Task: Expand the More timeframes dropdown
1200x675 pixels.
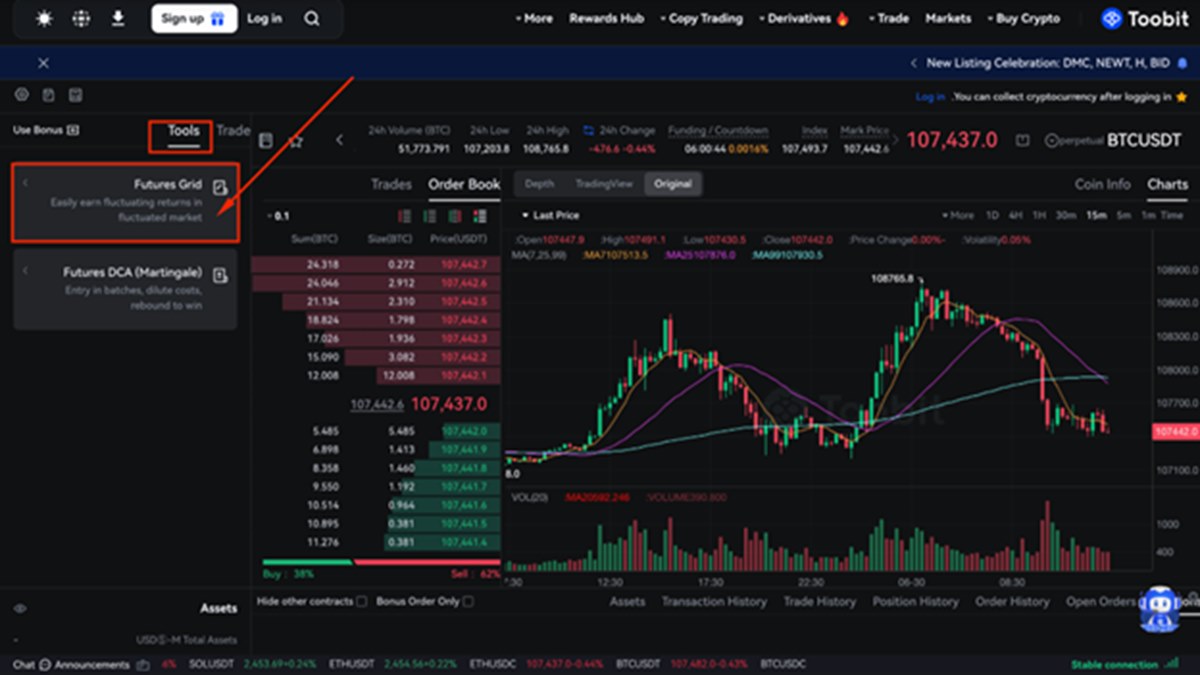Action: click(957, 215)
